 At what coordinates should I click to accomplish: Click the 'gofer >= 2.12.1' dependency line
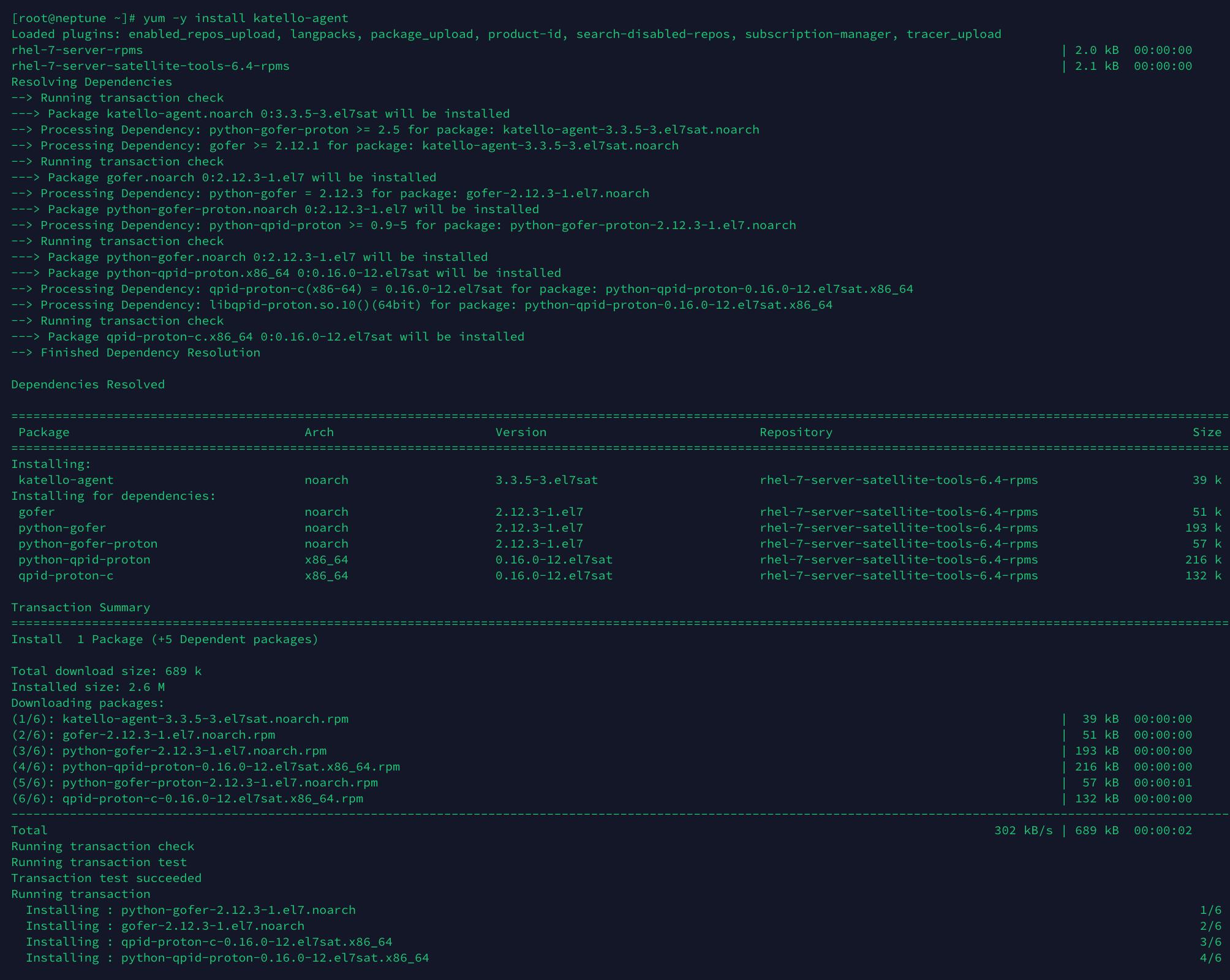[345, 146]
